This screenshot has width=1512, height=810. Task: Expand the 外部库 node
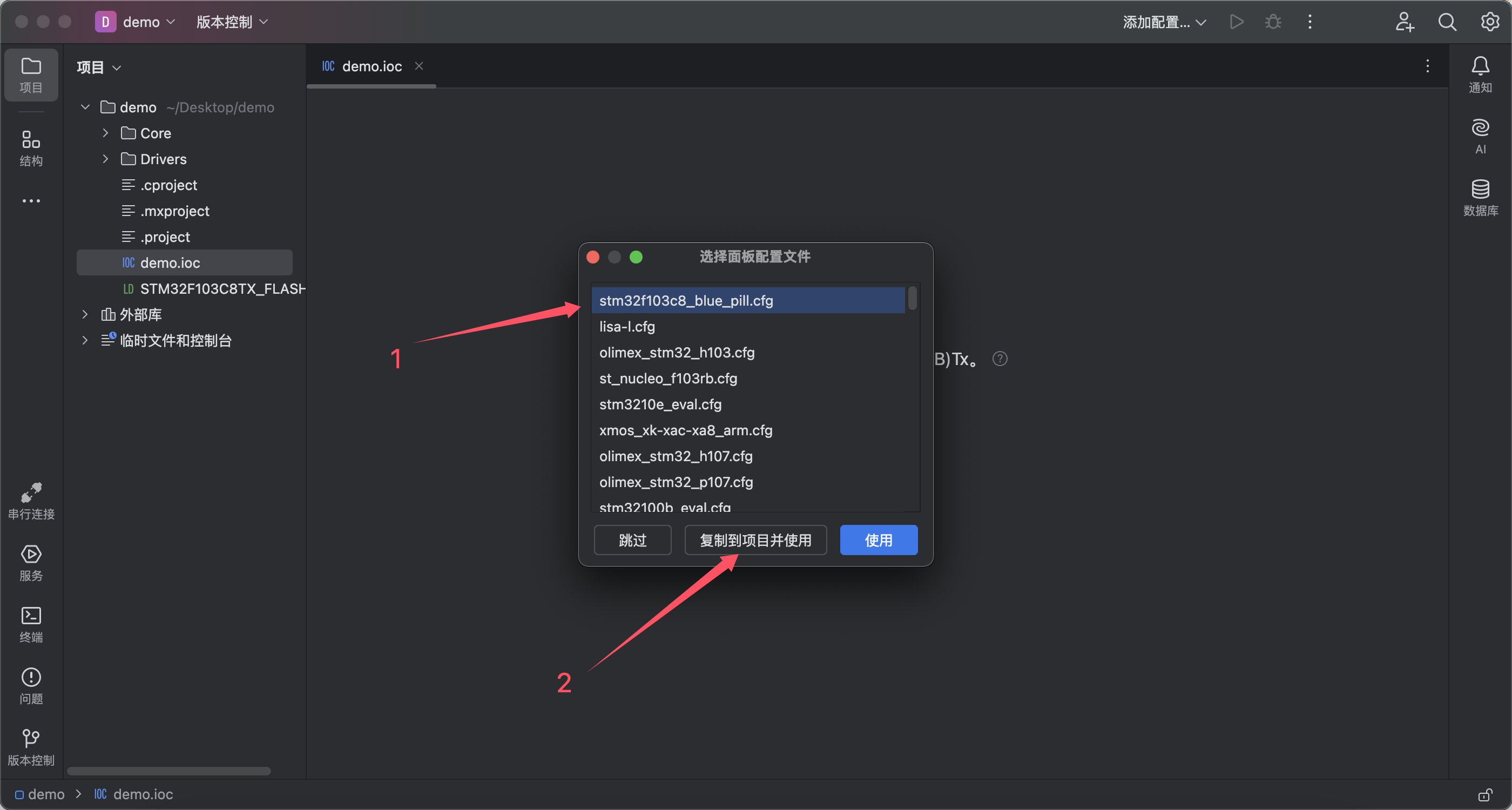pos(85,314)
